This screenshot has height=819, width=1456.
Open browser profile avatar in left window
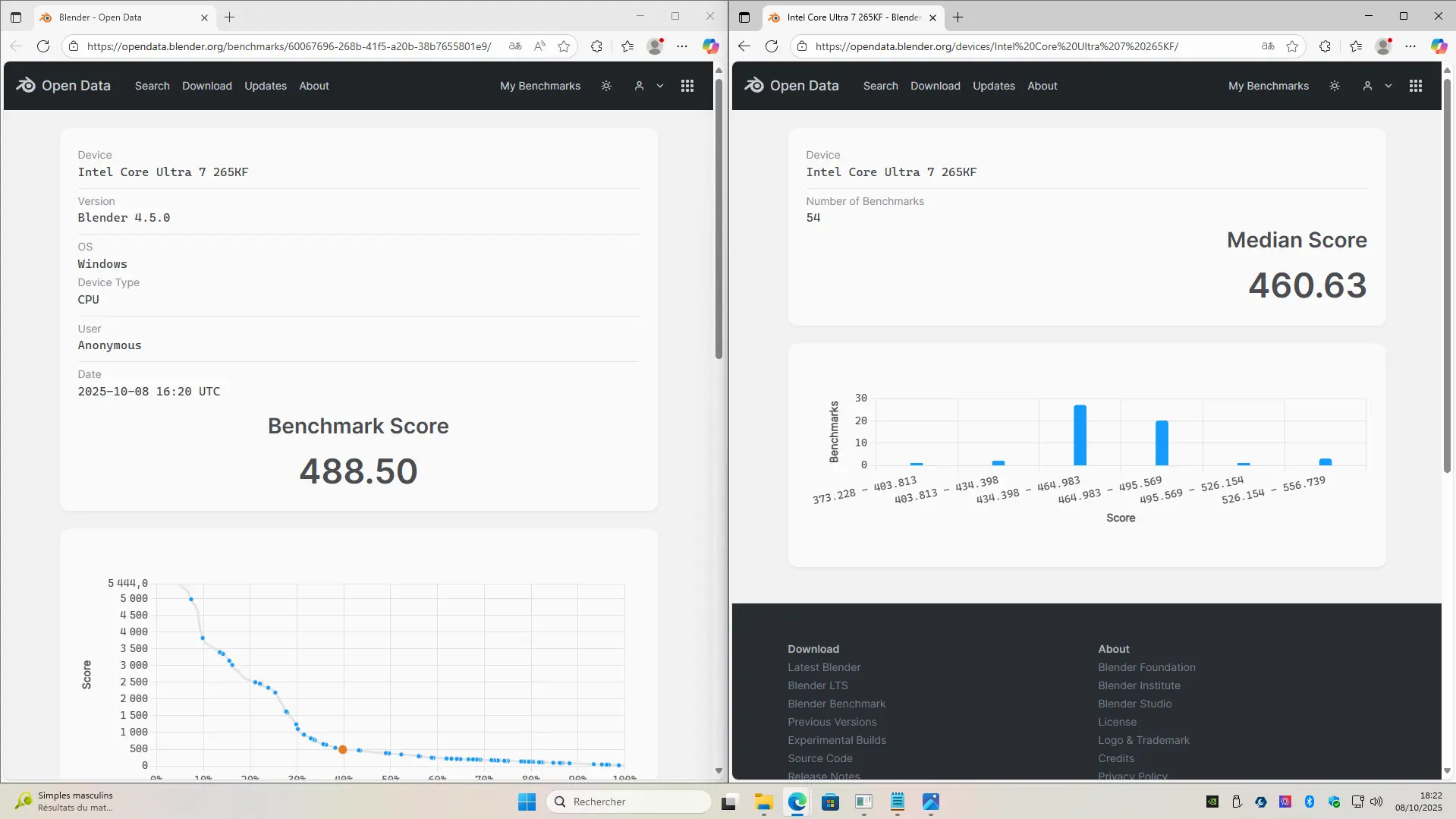[x=655, y=46]
